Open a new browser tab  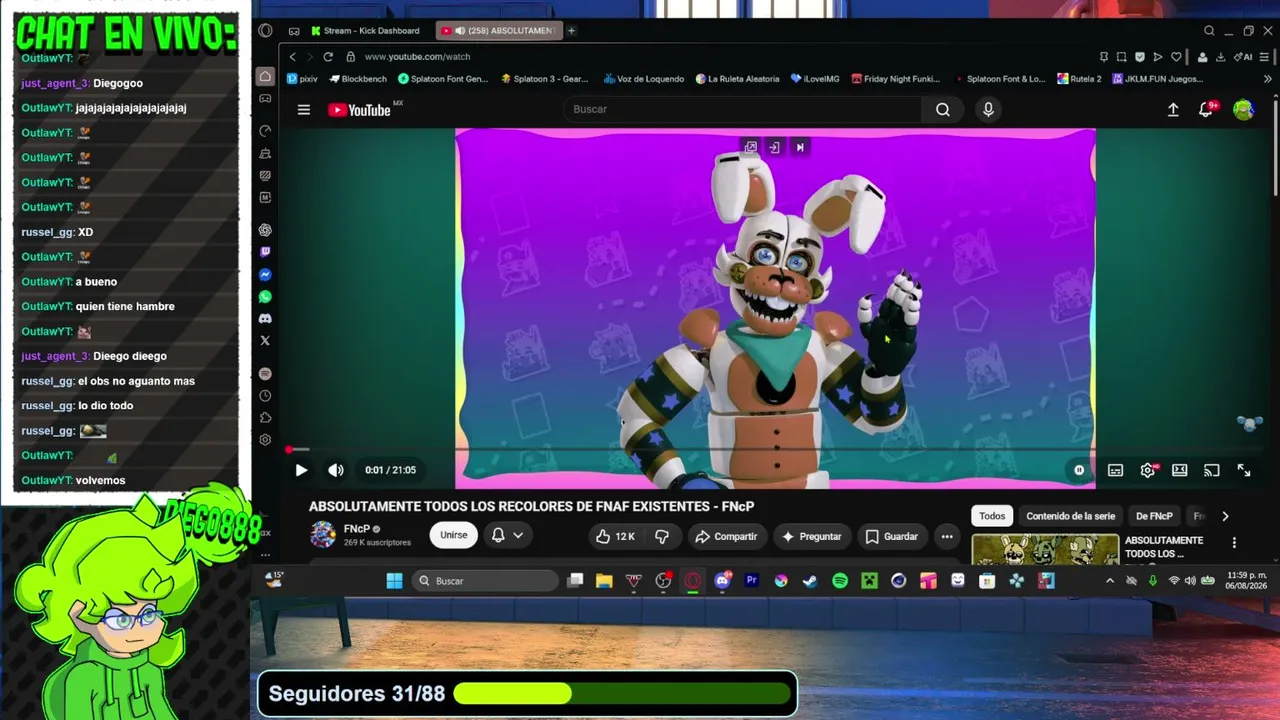click(572, 31)
